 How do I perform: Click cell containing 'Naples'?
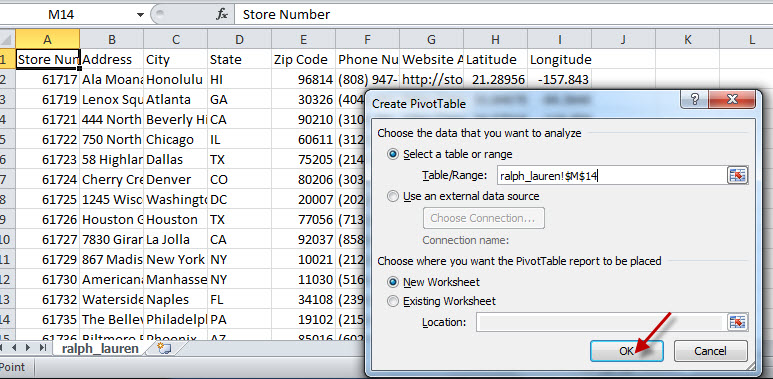pyautogui.click(x=176, y=300)
